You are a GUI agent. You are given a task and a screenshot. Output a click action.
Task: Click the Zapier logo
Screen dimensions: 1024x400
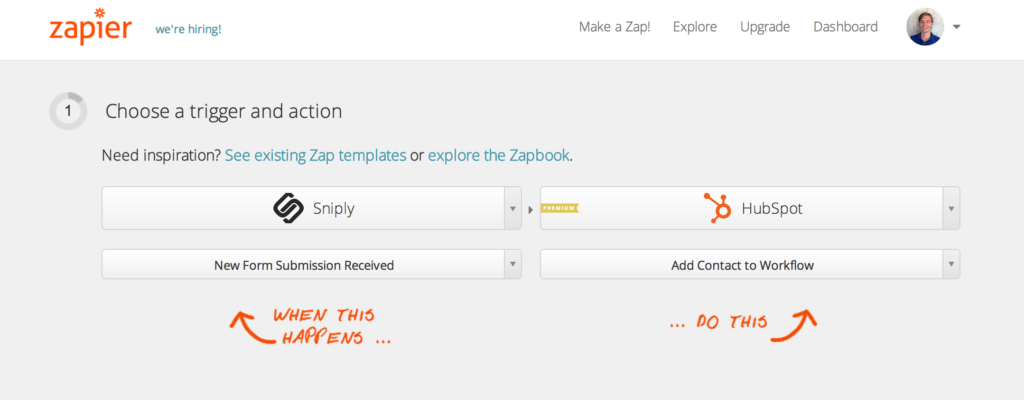pyautogui.click(x=90, y=28)
